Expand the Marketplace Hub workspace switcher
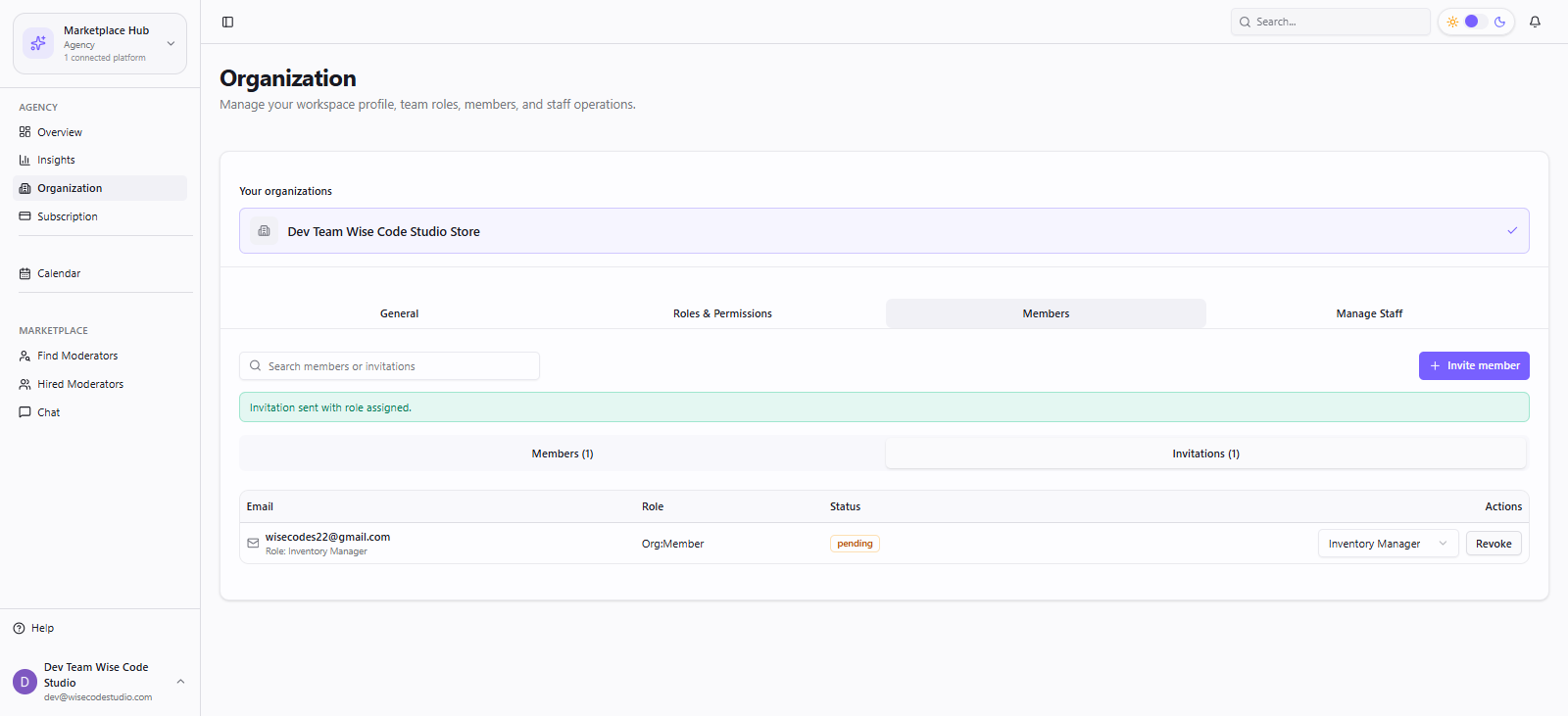Viewport: 1568px width, 716px height. point(171,43)
